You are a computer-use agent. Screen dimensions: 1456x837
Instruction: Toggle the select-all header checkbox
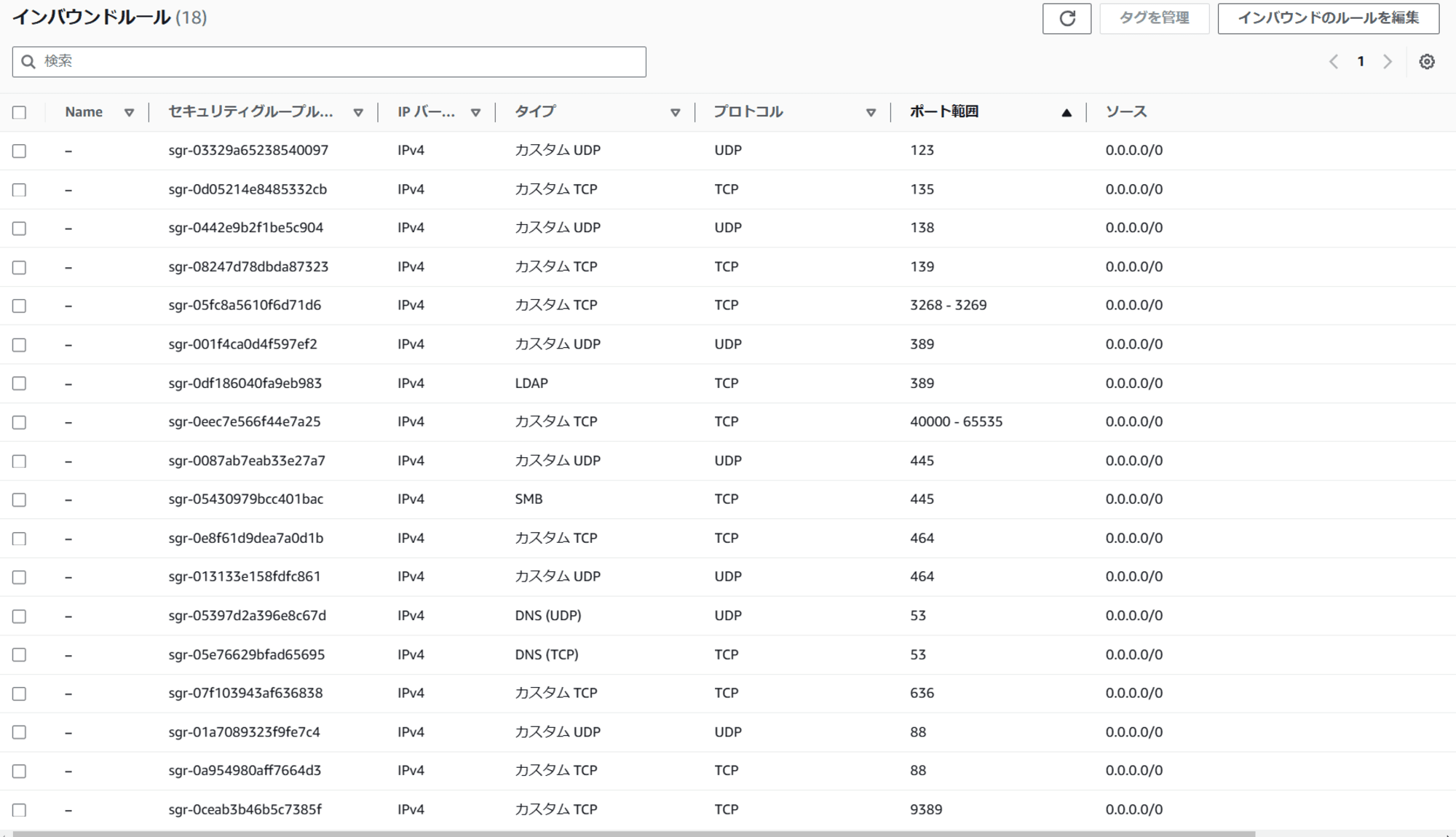tap(20, 112)
